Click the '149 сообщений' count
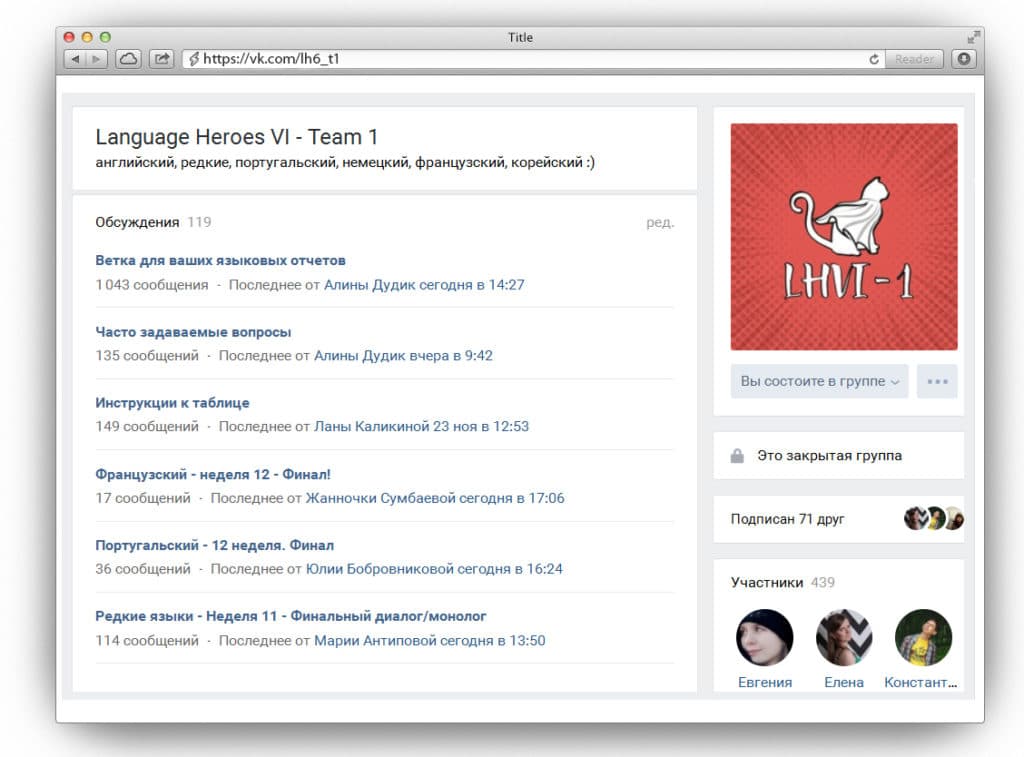Screen dimensions: 1024x757 147,427
